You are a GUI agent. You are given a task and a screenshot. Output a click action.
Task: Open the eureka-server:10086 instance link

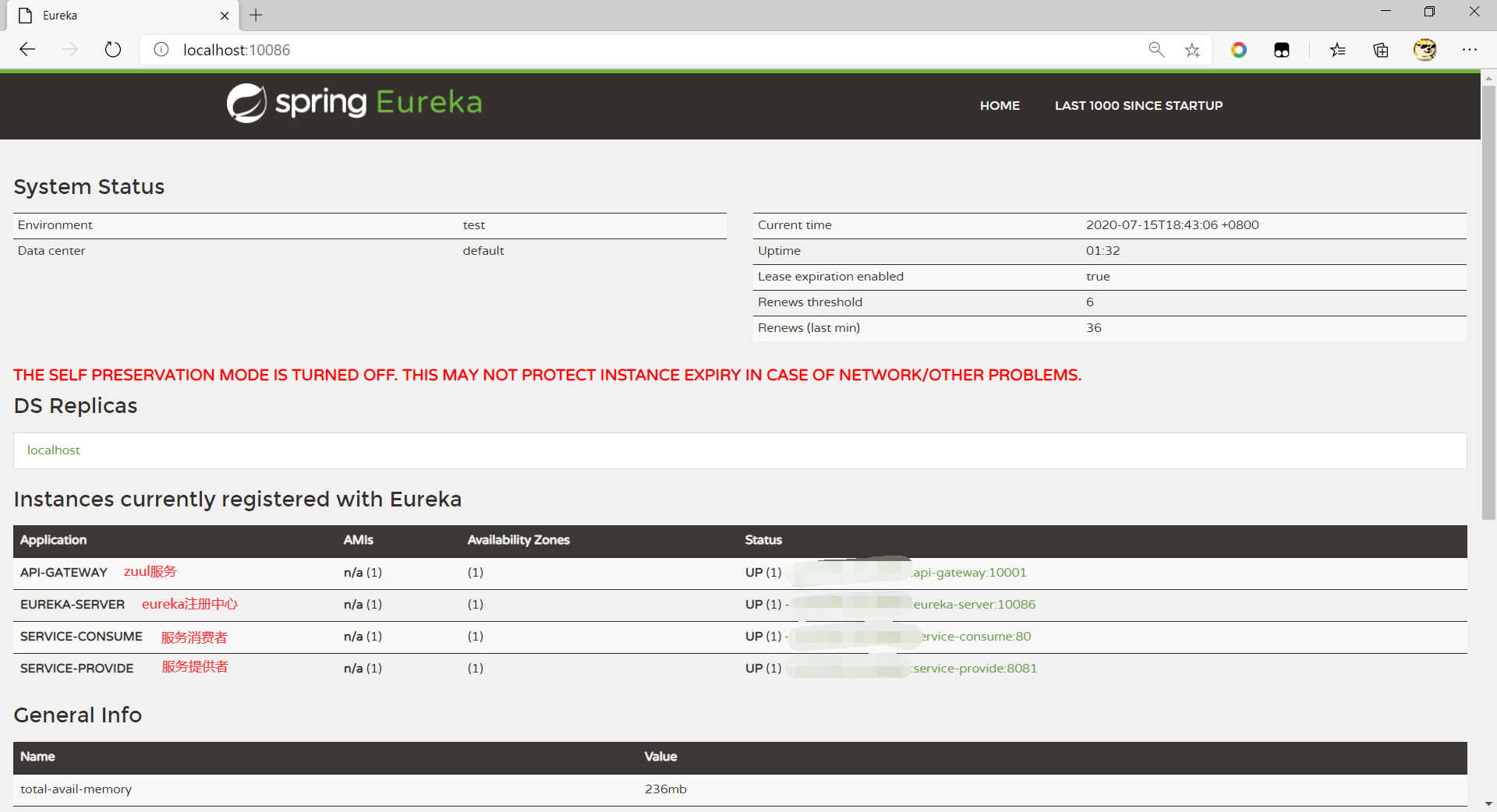click(974, 605)
